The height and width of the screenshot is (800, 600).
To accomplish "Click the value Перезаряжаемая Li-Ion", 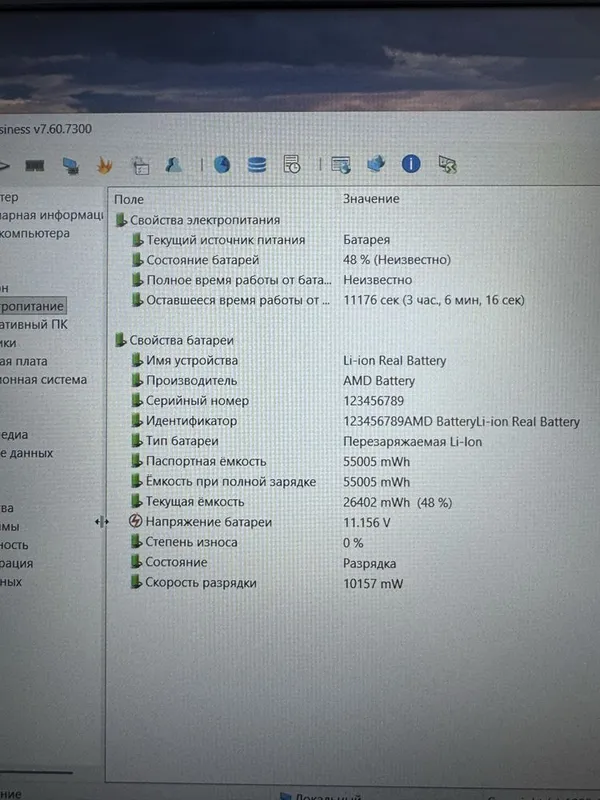I will pyautogui.click(x=412, y=441).
